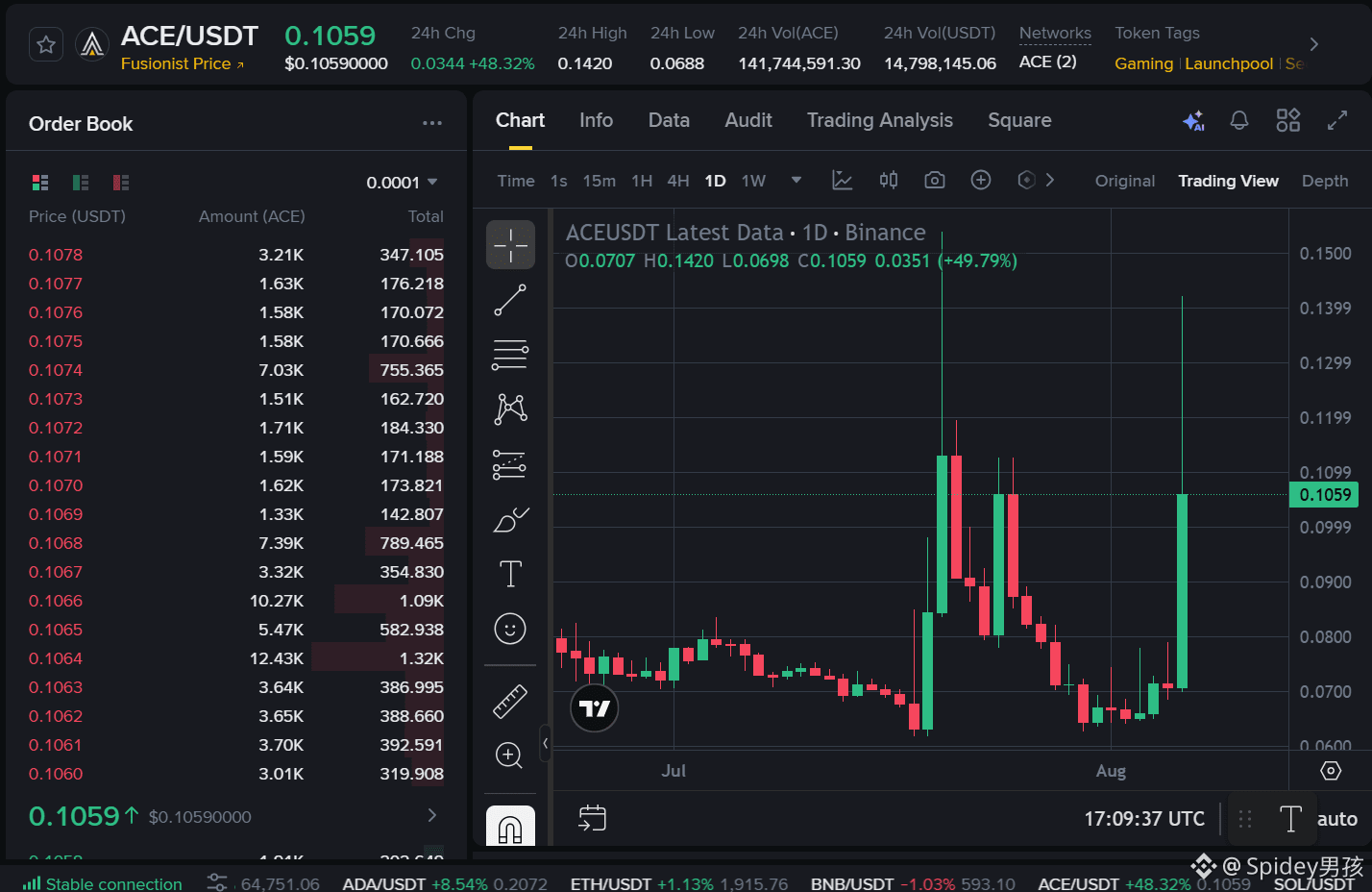Switch to the Depth chart view
The height and width of the screenshot is (892, 1372).
1325,181
